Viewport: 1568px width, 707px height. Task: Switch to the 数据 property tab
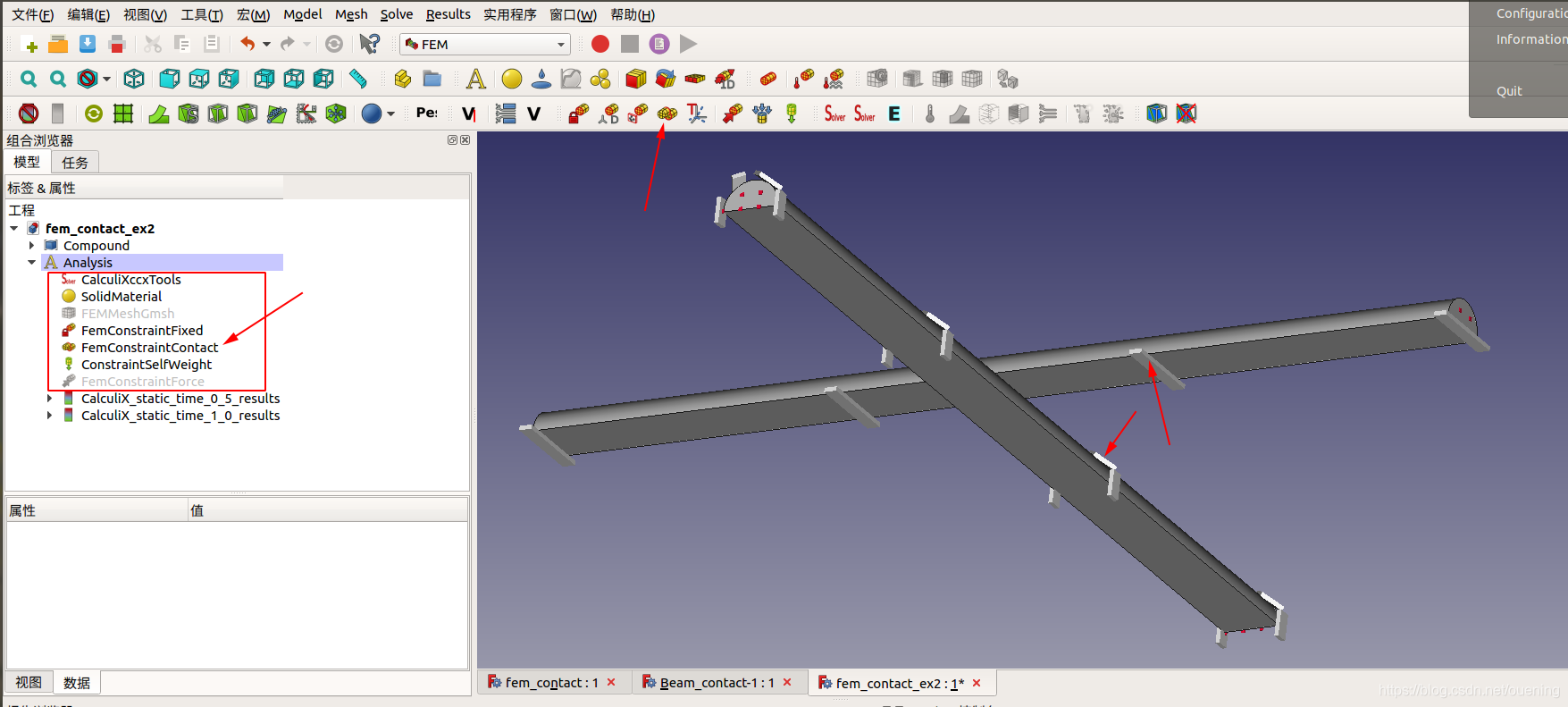(x=77, y=683)
